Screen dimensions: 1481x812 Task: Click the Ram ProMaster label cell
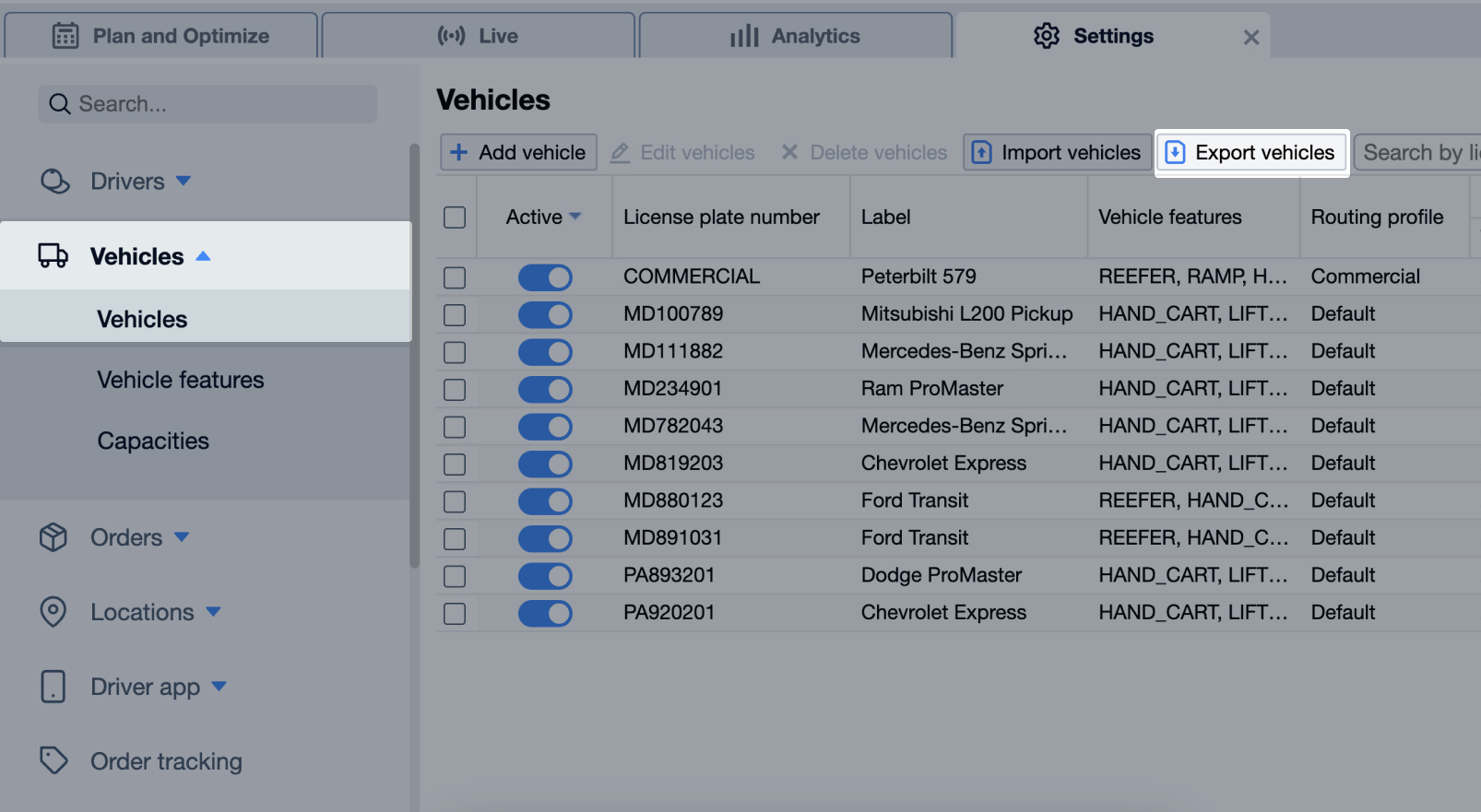[x=931, y=388]
